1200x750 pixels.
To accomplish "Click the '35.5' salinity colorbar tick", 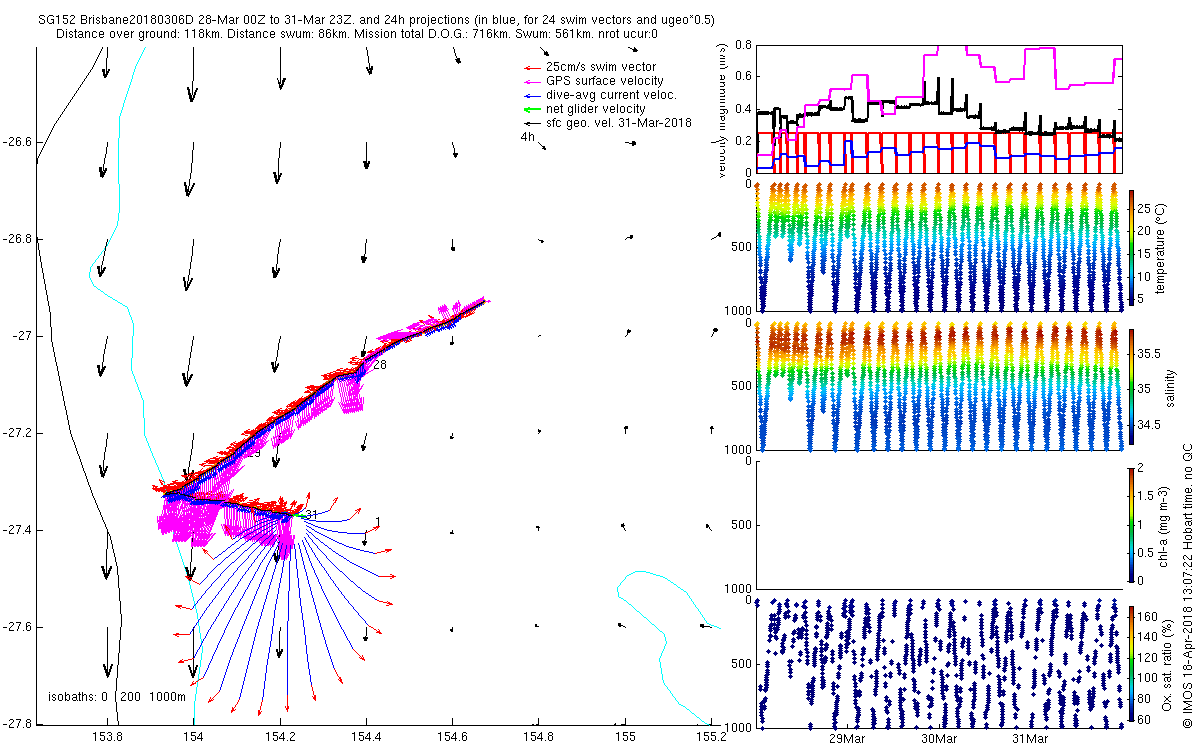I will 1149,353.
